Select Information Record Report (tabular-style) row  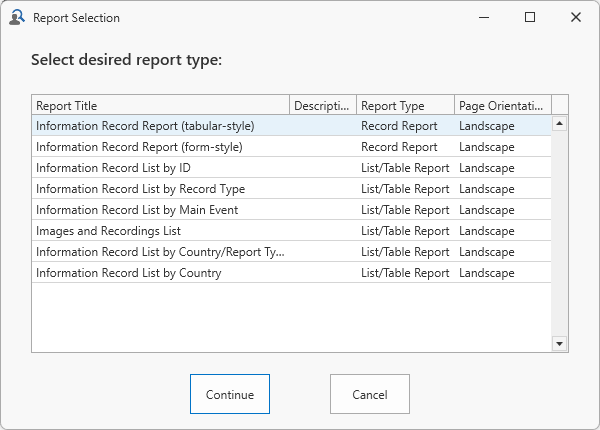tap(145, 126)
